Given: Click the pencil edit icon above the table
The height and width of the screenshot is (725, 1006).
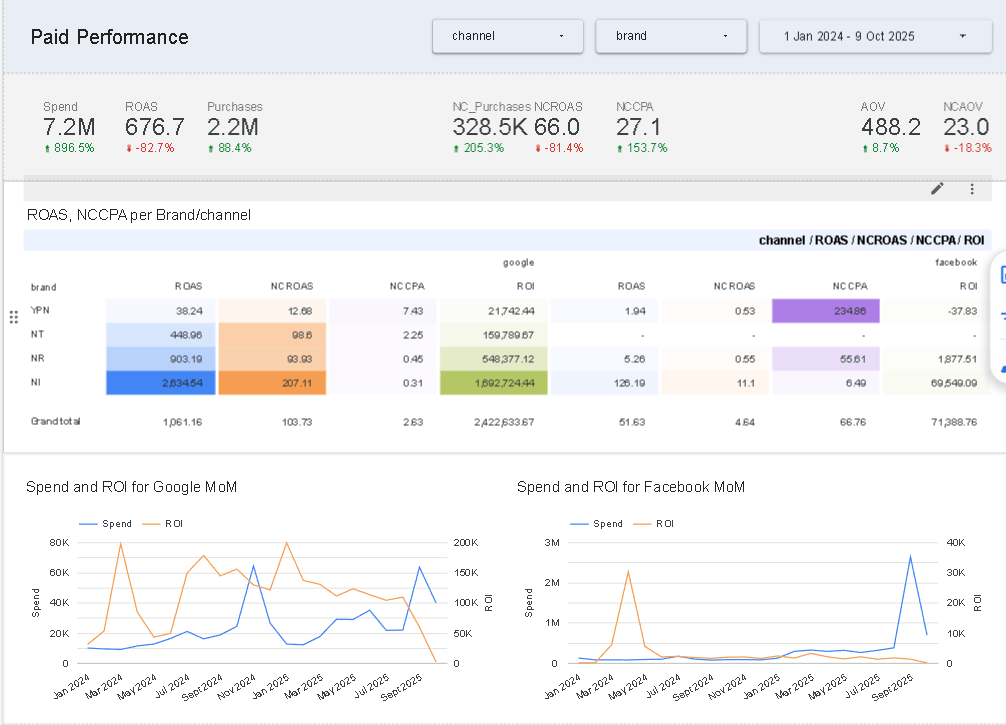Looking at the screenshot, I should point(937,189).
